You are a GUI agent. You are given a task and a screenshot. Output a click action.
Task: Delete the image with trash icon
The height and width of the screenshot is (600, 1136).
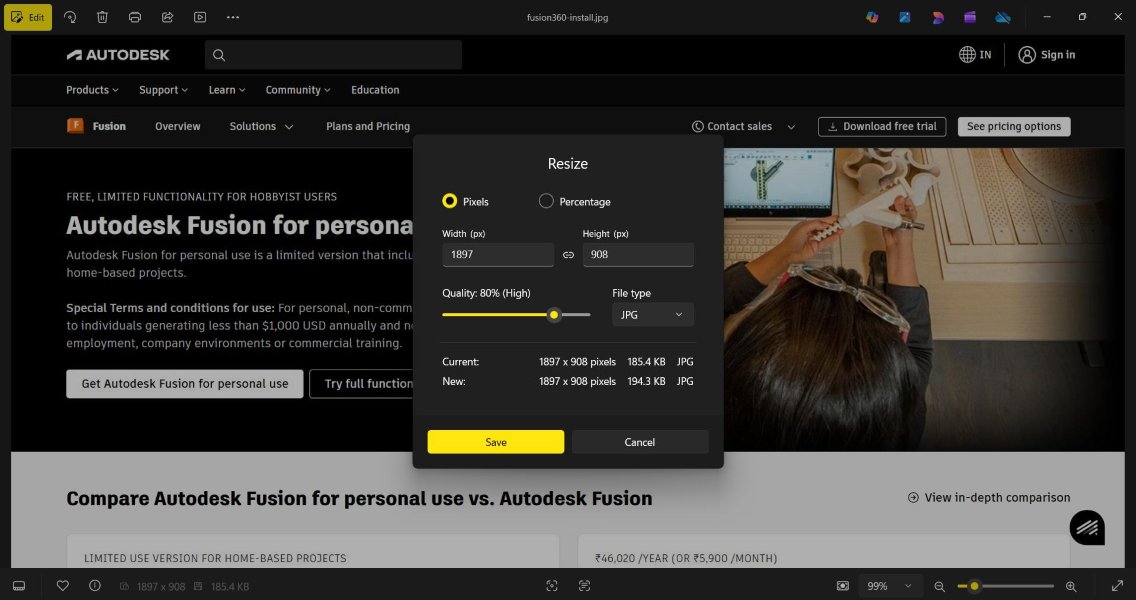tap(102, 17)
